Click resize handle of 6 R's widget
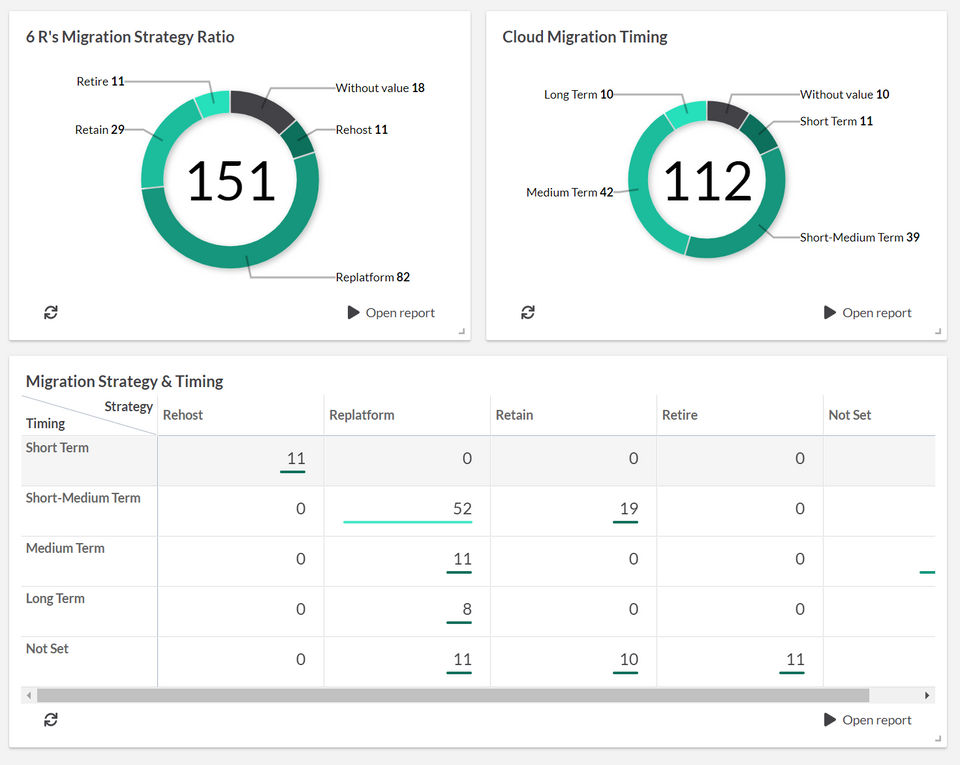The image size is (960, 765). 462,332
